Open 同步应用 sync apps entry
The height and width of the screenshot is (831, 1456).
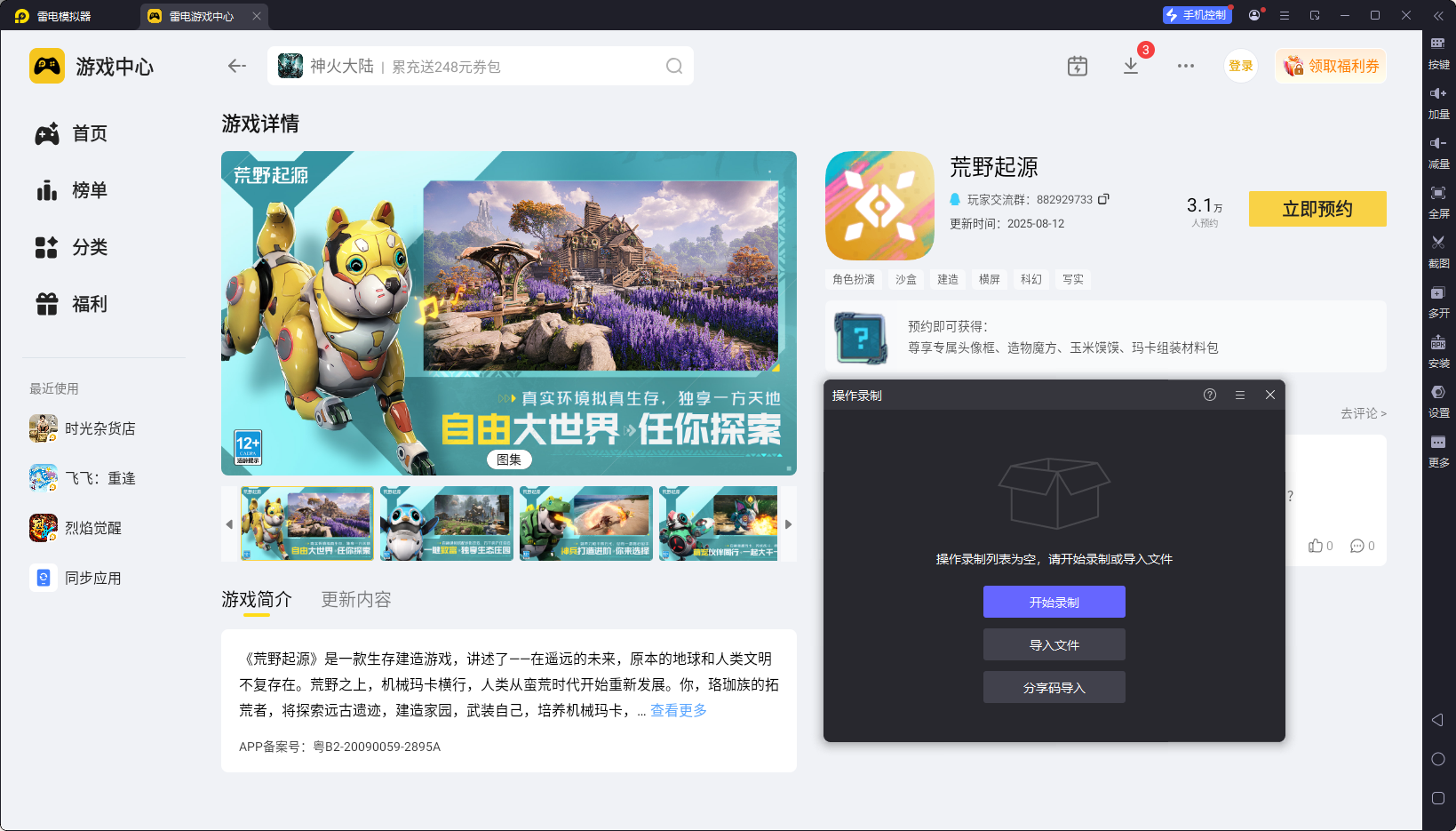(76, 578)
